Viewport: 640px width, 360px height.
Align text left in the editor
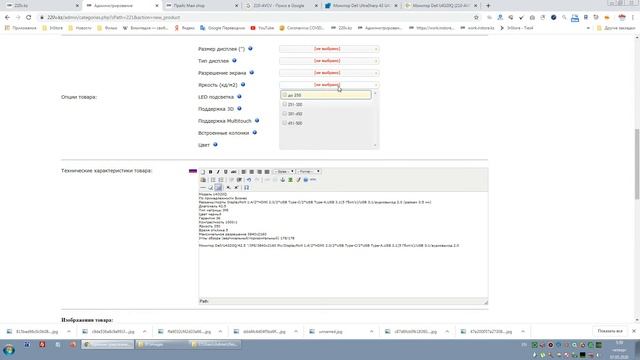coord(244,172)
